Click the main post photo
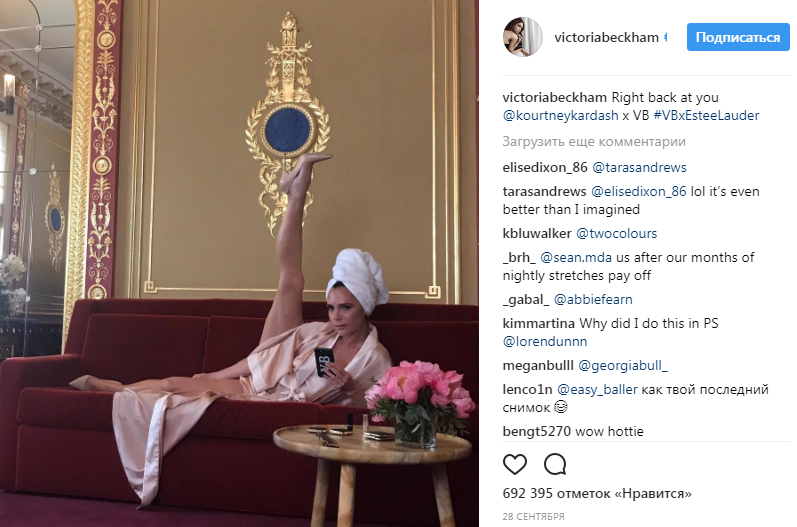This screenshot has width=797, height=527. point(239,263)
